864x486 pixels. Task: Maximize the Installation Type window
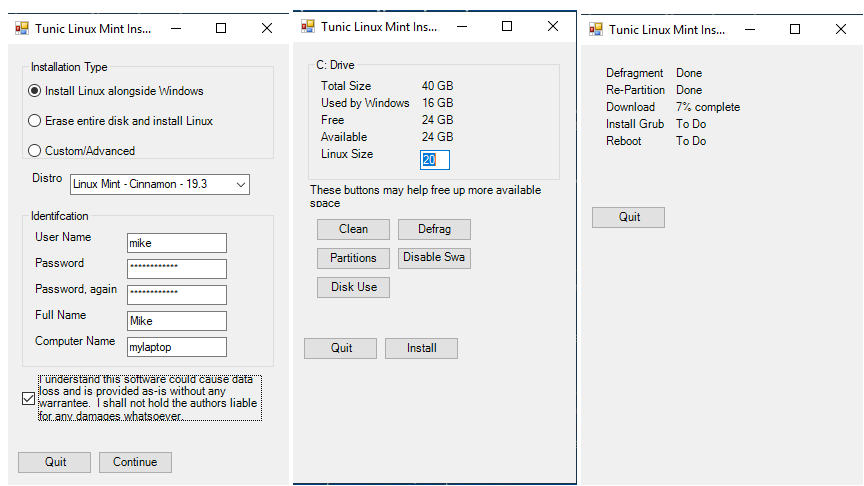tap(221, 28)
